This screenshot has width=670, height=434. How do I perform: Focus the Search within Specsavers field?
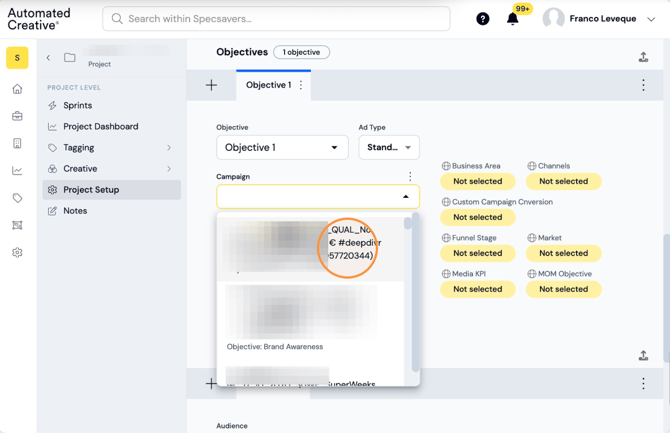276,19
